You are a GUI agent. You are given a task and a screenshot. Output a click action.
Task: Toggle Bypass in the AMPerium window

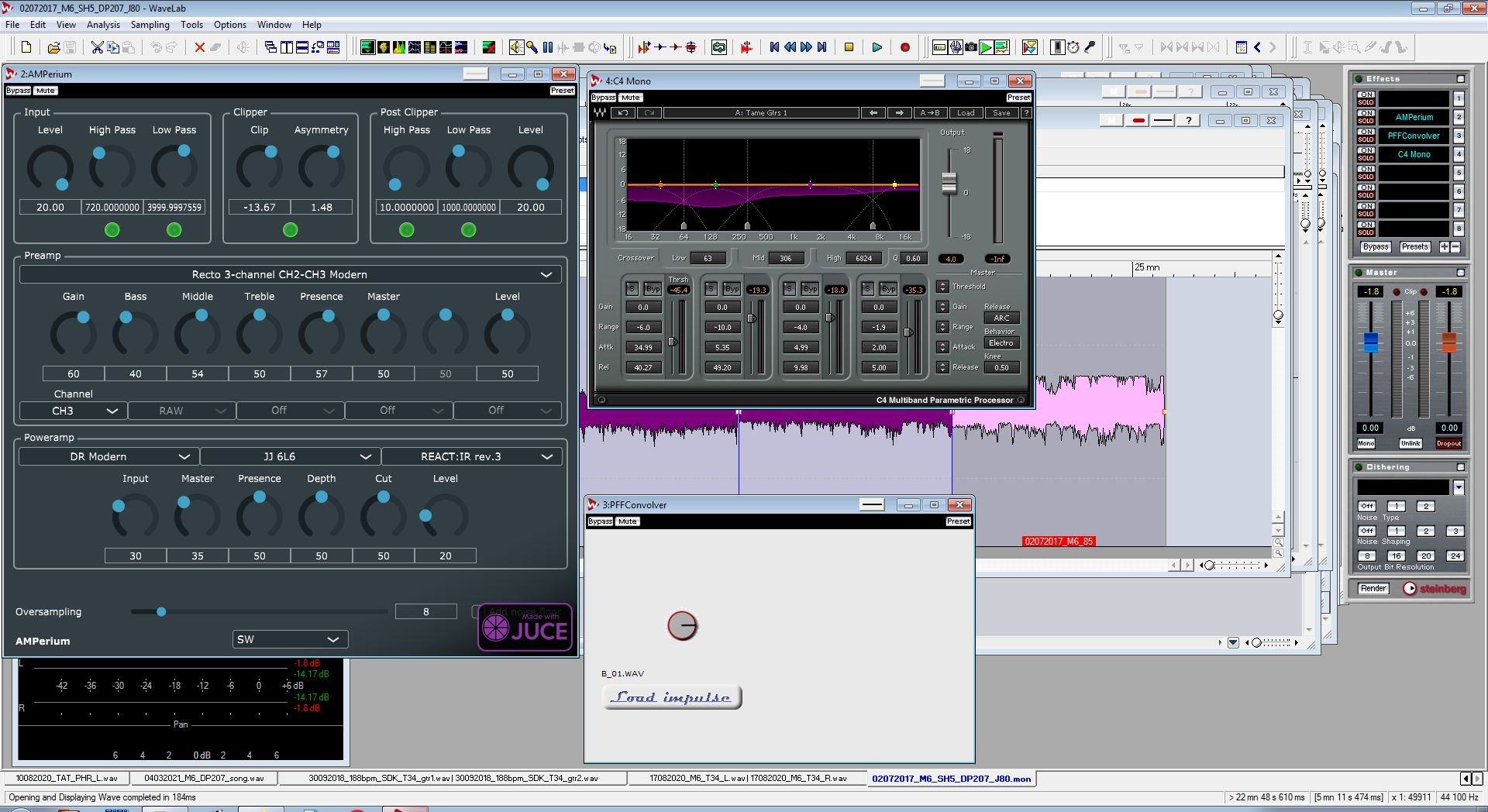pos(18,91)
